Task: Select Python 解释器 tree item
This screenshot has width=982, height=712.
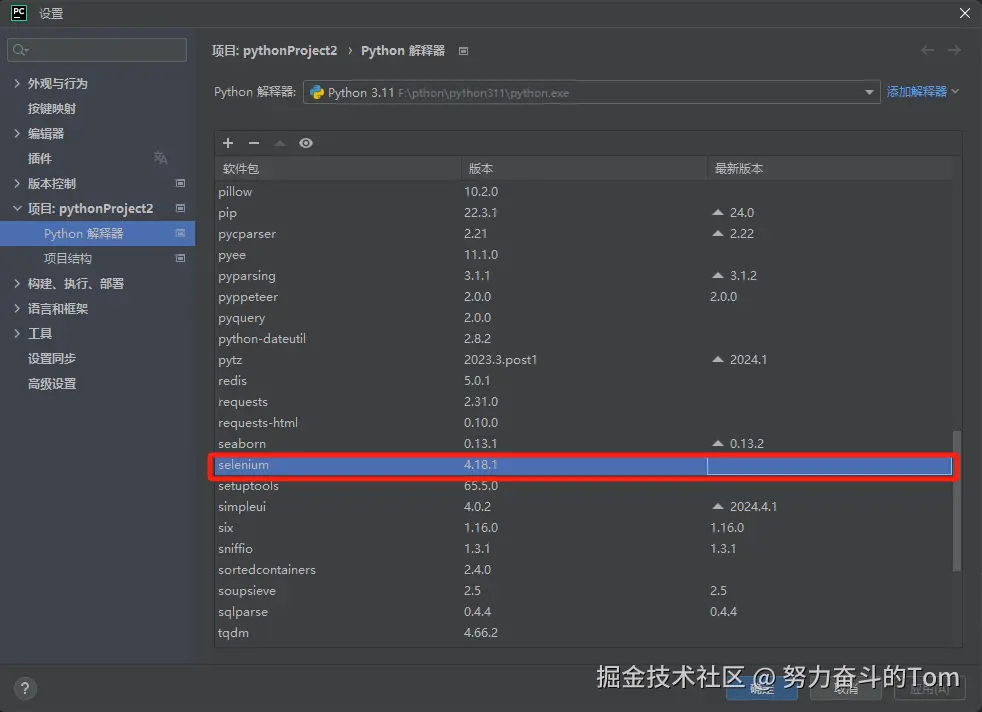Action: 98,234
